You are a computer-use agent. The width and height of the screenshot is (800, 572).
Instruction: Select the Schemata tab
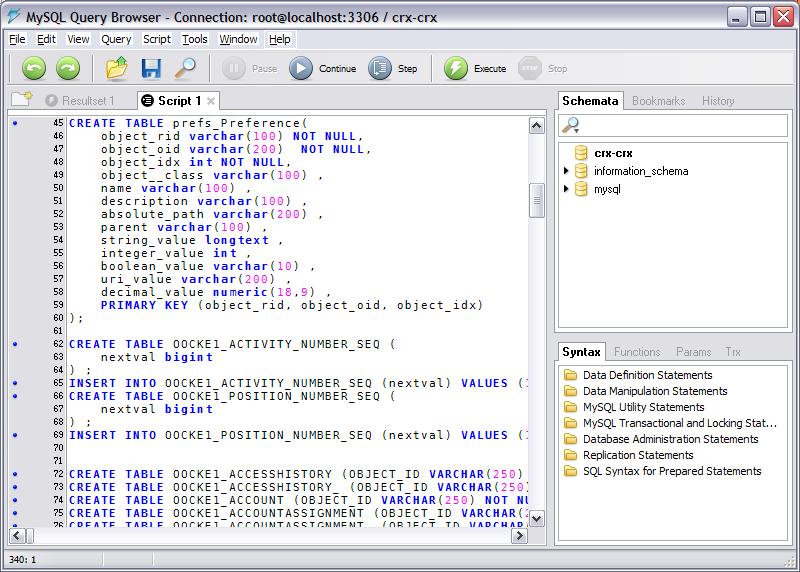[x=590, y=101]
